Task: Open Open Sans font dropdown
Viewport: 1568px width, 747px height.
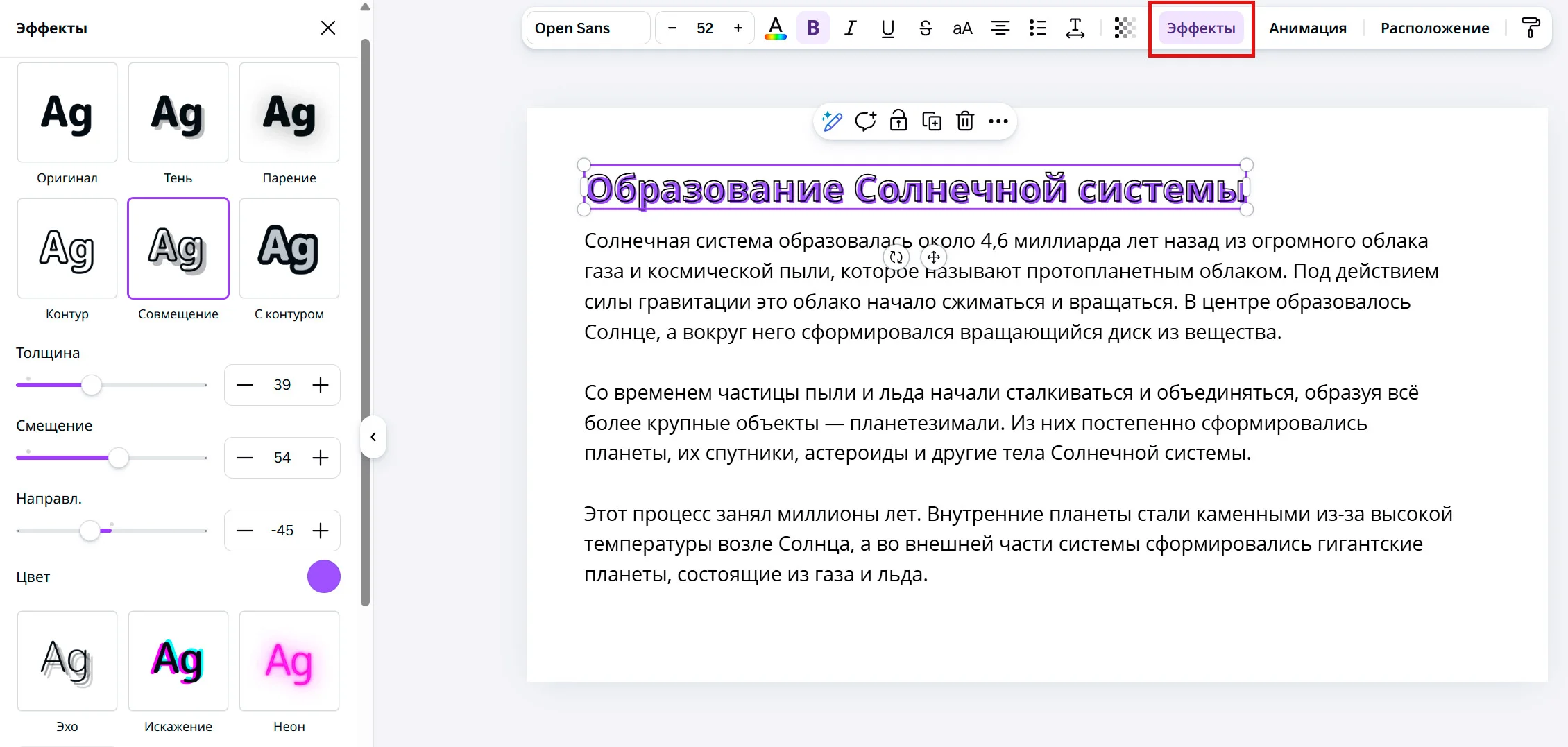Action: pyautogui.click(x=588, y=28)
